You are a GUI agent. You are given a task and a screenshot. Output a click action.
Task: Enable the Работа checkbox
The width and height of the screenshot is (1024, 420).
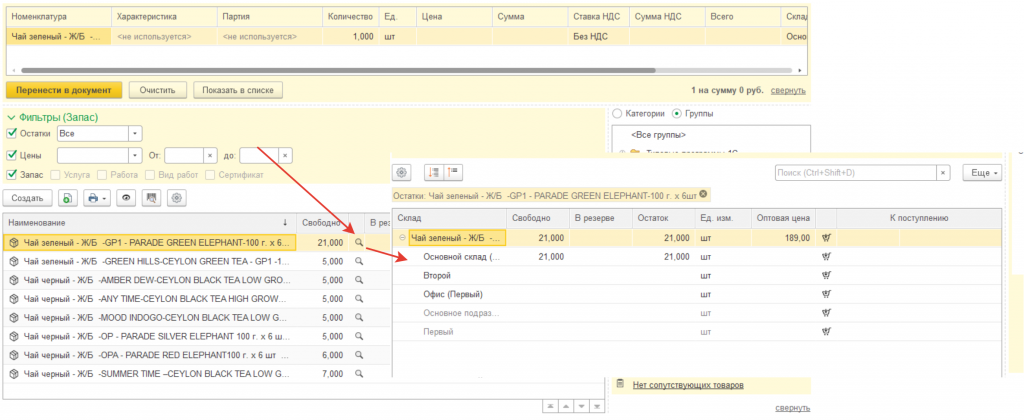[104, 175]
